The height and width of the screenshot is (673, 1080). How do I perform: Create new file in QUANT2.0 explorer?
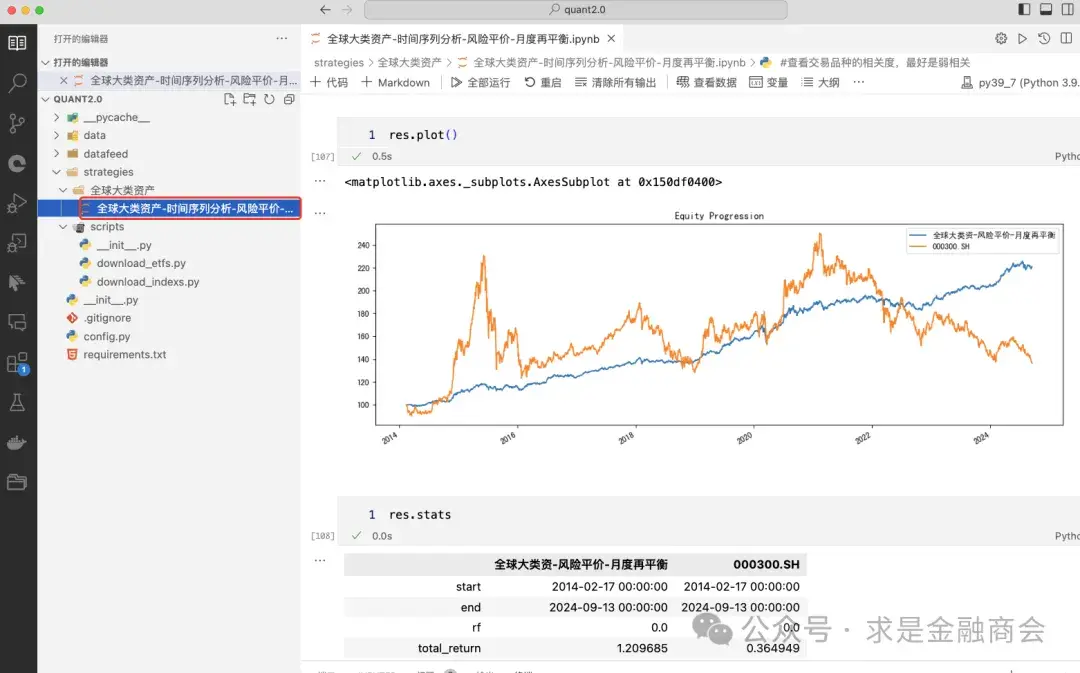(x=230, y=99)
